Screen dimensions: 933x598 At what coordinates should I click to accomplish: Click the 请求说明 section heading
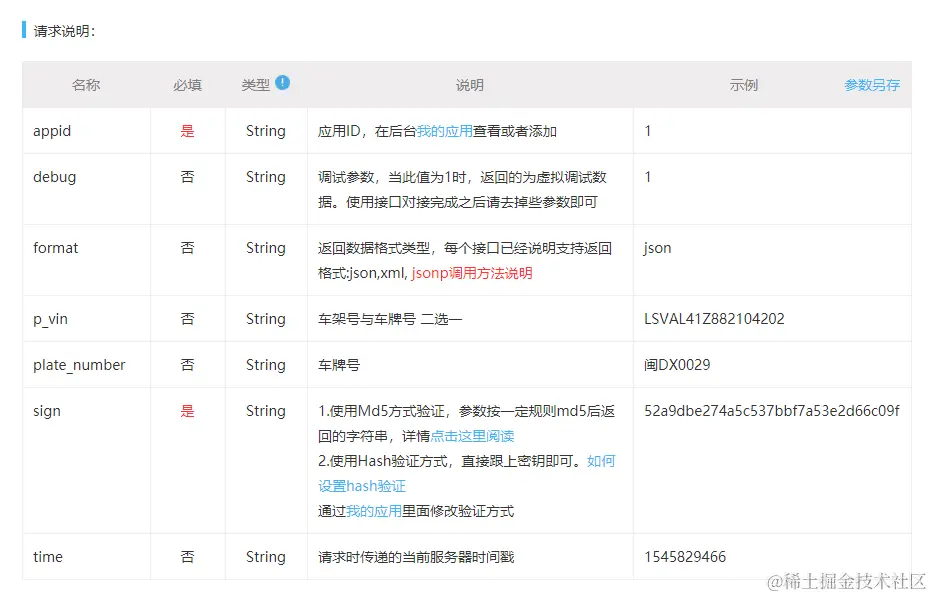[64, 31]
